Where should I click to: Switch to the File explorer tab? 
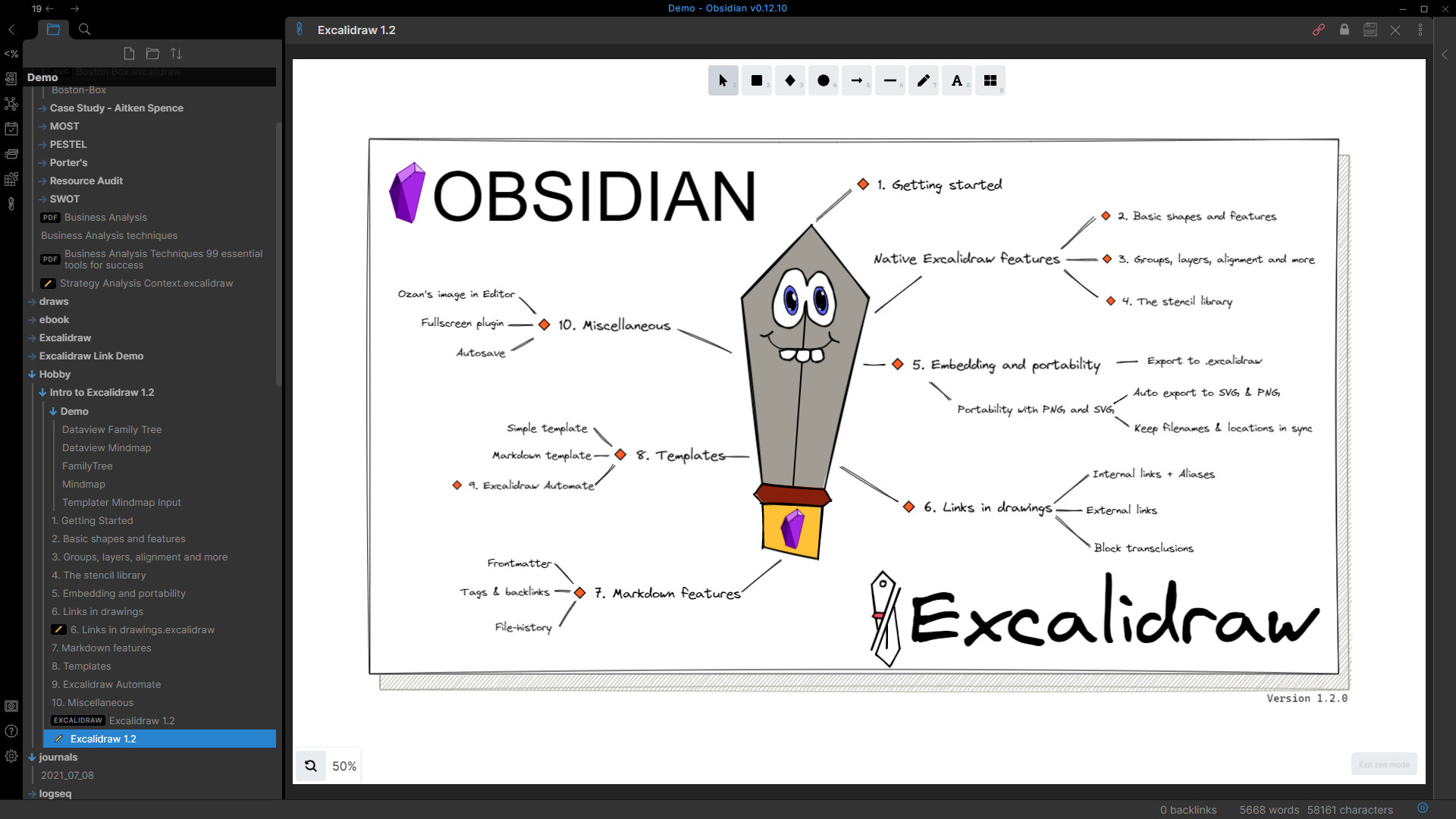tap(53, 30)
